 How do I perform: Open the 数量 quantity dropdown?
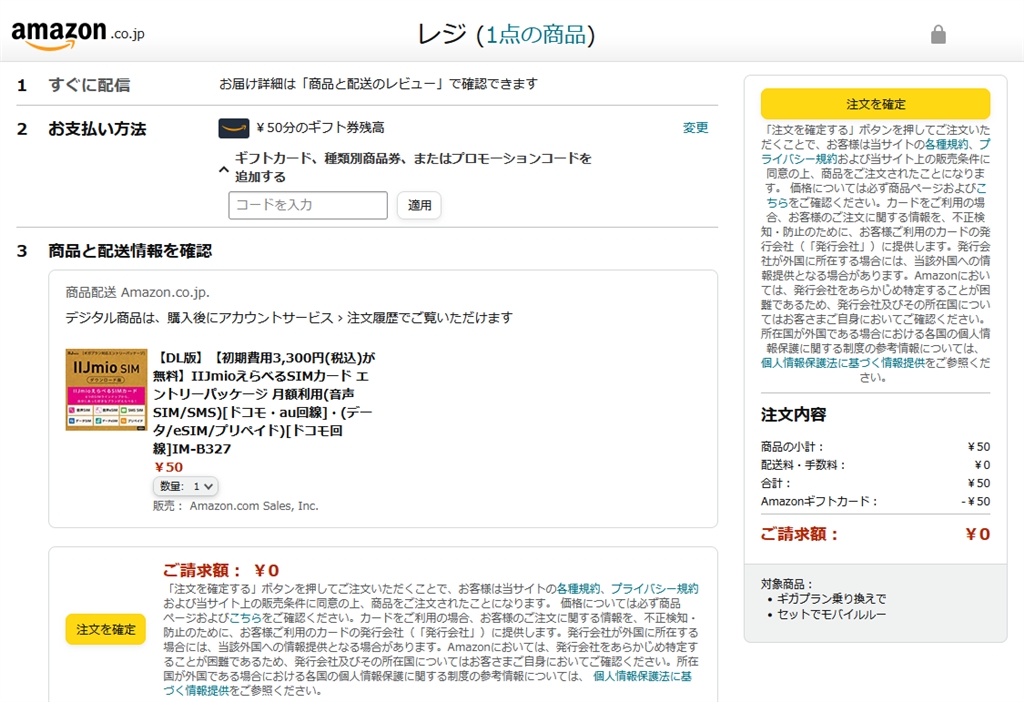(186, 486)
